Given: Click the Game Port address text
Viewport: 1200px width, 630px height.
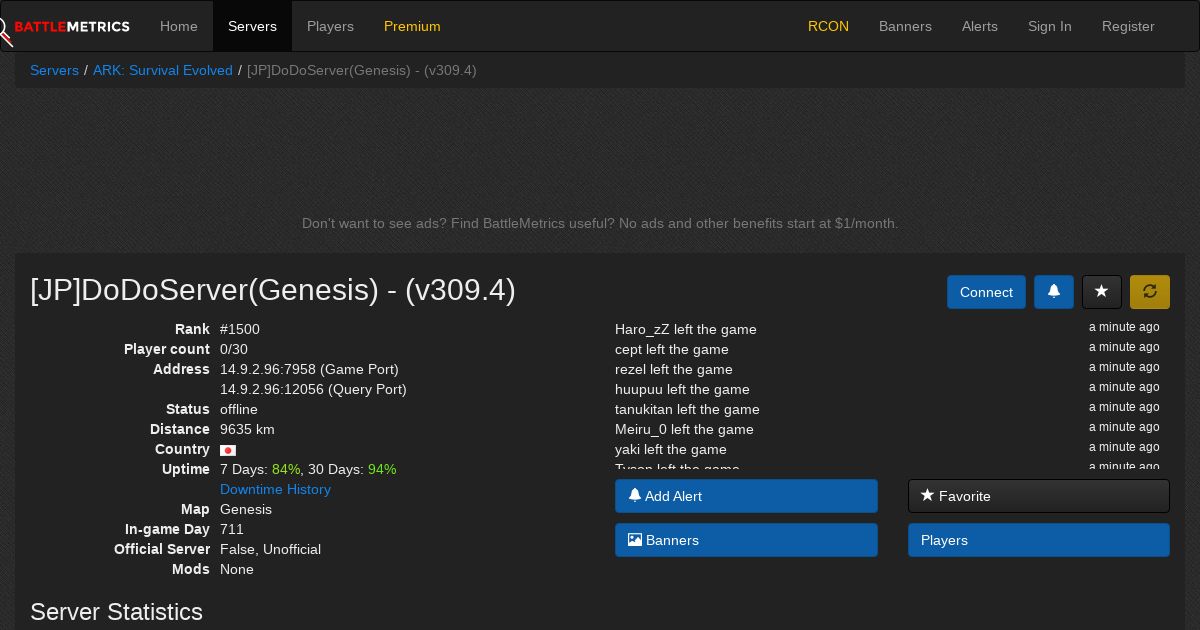Looking at the screenshot, I should click(309, 369).
